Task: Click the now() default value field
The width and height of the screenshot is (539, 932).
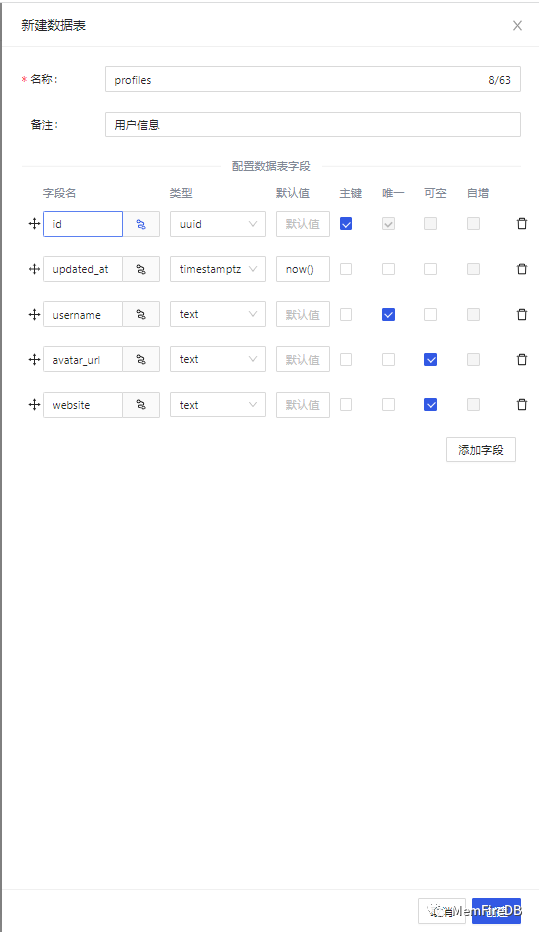Action: point(302,269)
